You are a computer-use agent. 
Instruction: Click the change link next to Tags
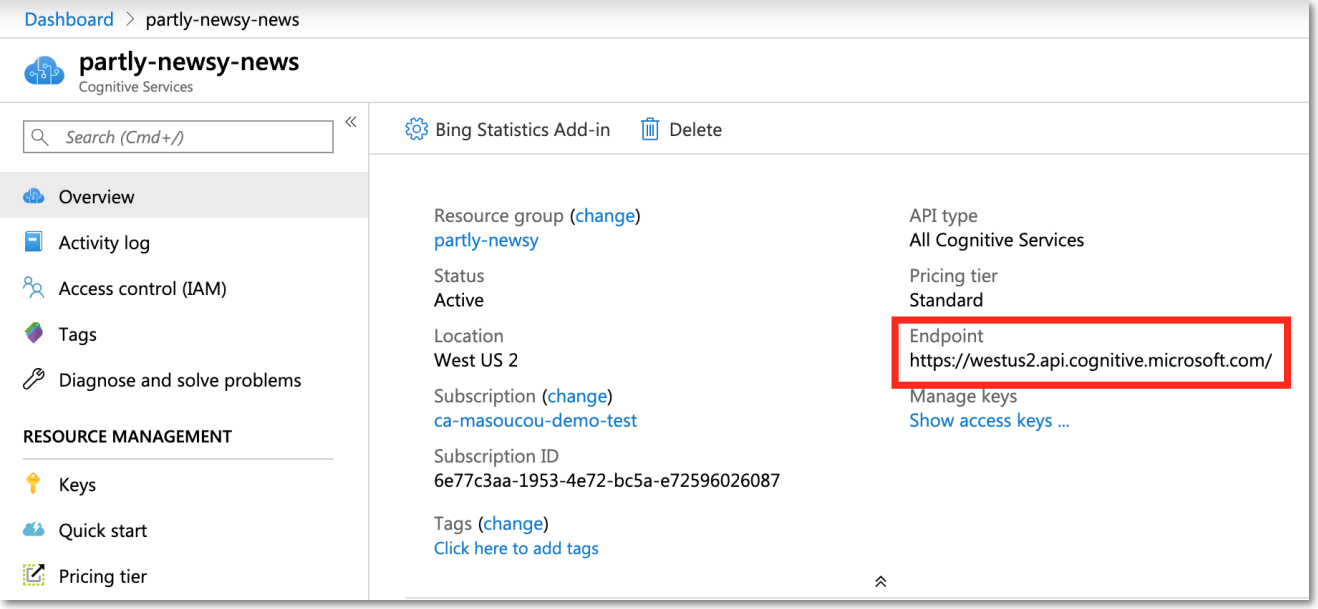click(x=513, y=524)
